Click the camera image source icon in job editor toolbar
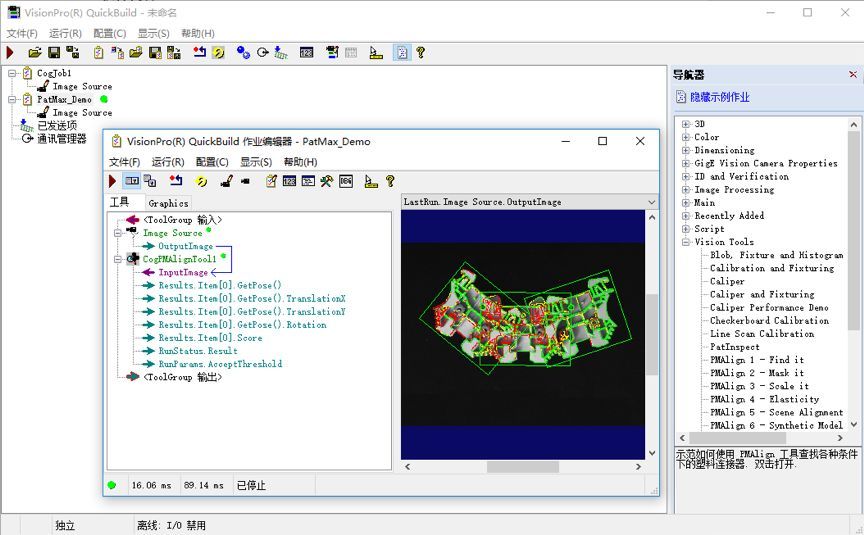The height and width of the screenshot is (535, 864). 245,181
